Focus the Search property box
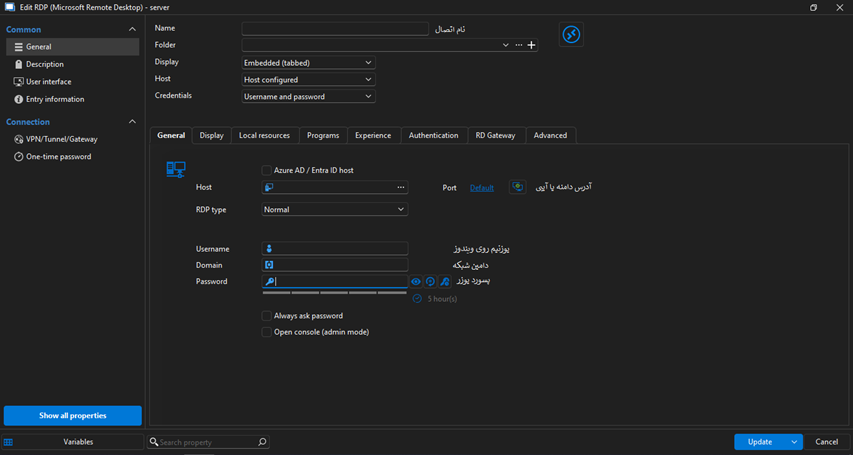The image size is (853, 455). click(x=208, y=442)
